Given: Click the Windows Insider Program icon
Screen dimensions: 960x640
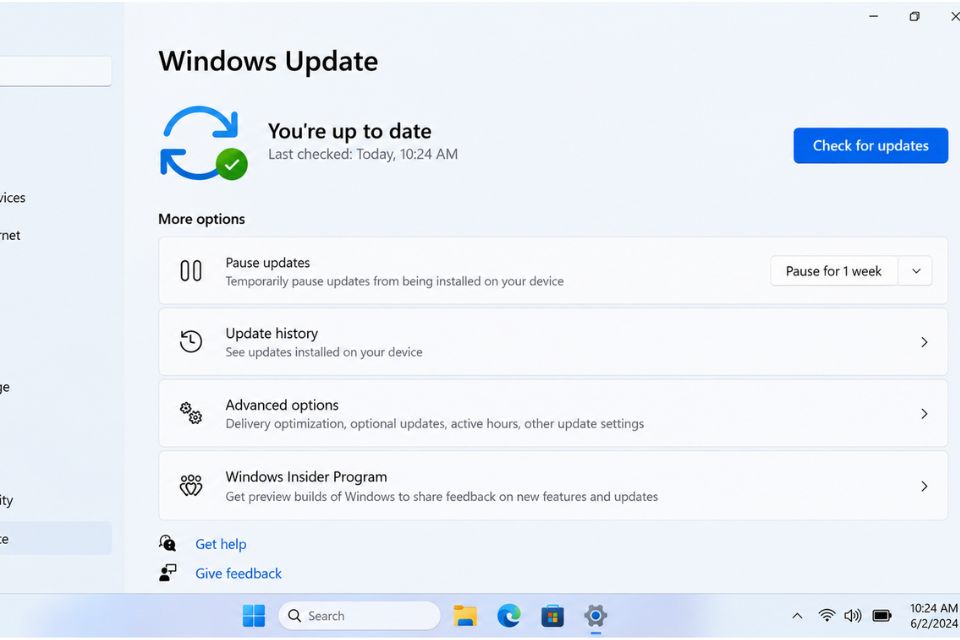Looking at the screenshot, I should (190, 485).
